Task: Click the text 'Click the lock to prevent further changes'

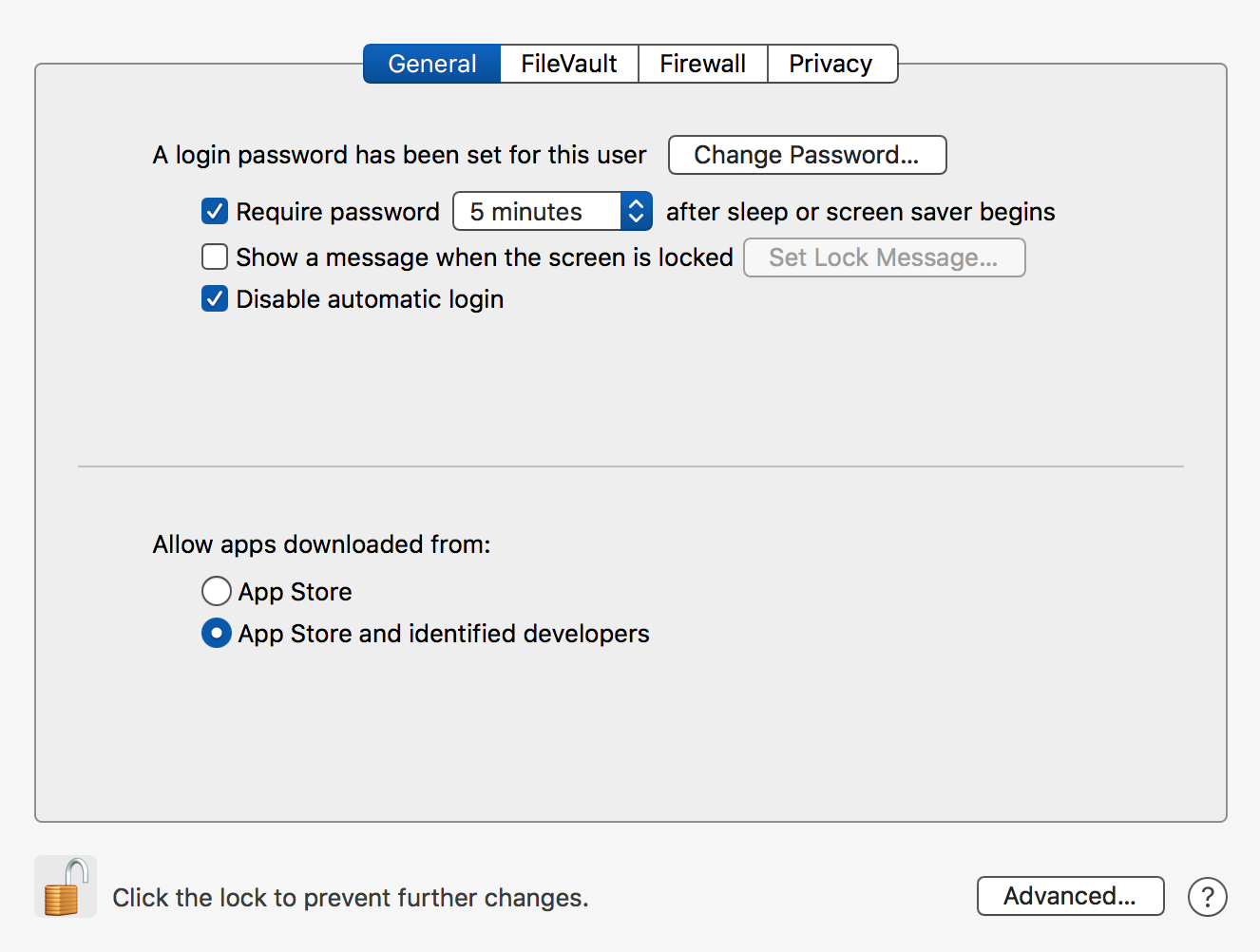Action: pyautogui.click(x=351, y=898)
